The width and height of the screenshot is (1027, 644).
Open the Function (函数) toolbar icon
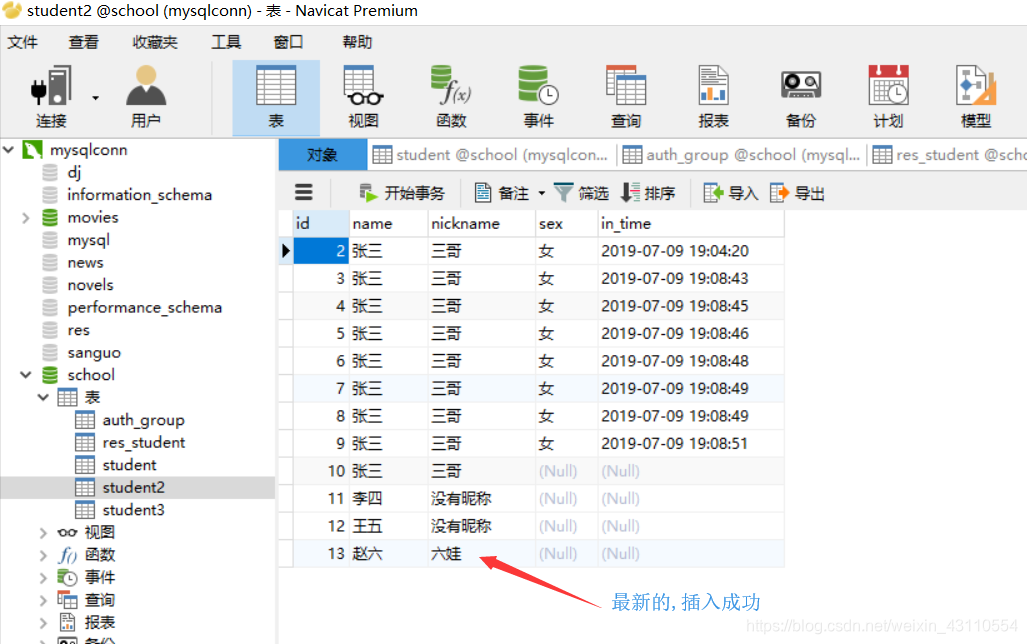[x=451, y=97]
